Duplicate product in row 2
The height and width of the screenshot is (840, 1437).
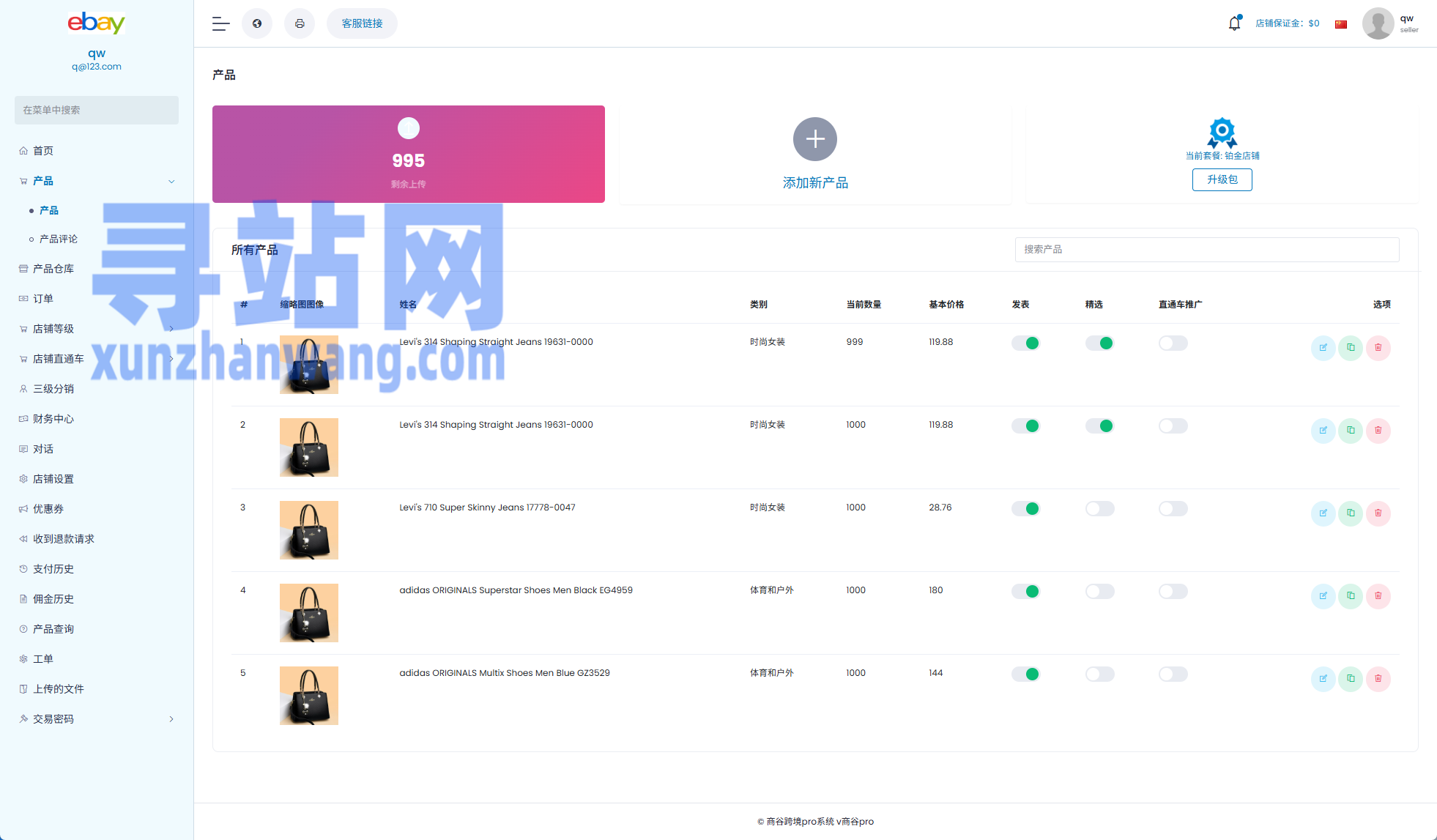(1351, 431)
